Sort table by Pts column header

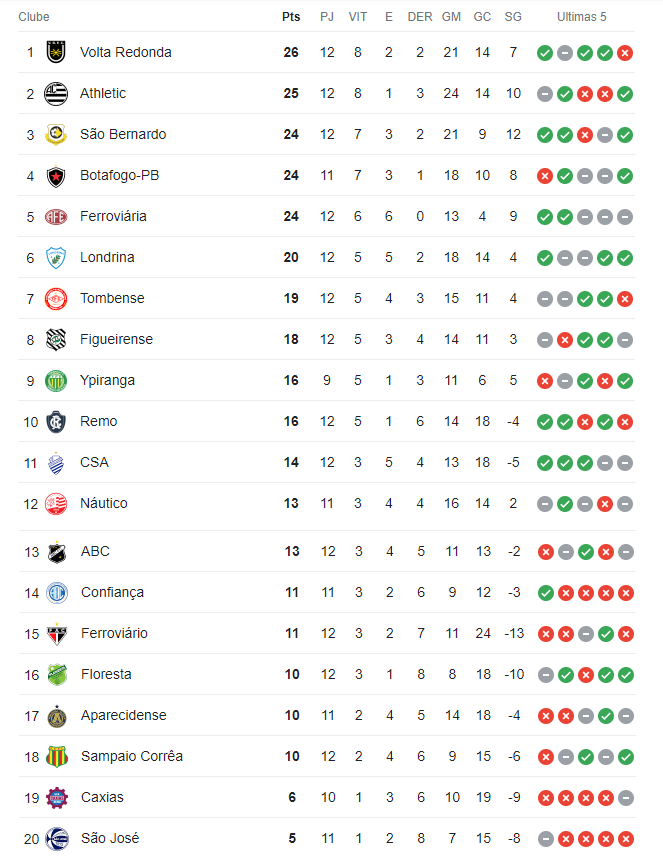tap(291, 17)
